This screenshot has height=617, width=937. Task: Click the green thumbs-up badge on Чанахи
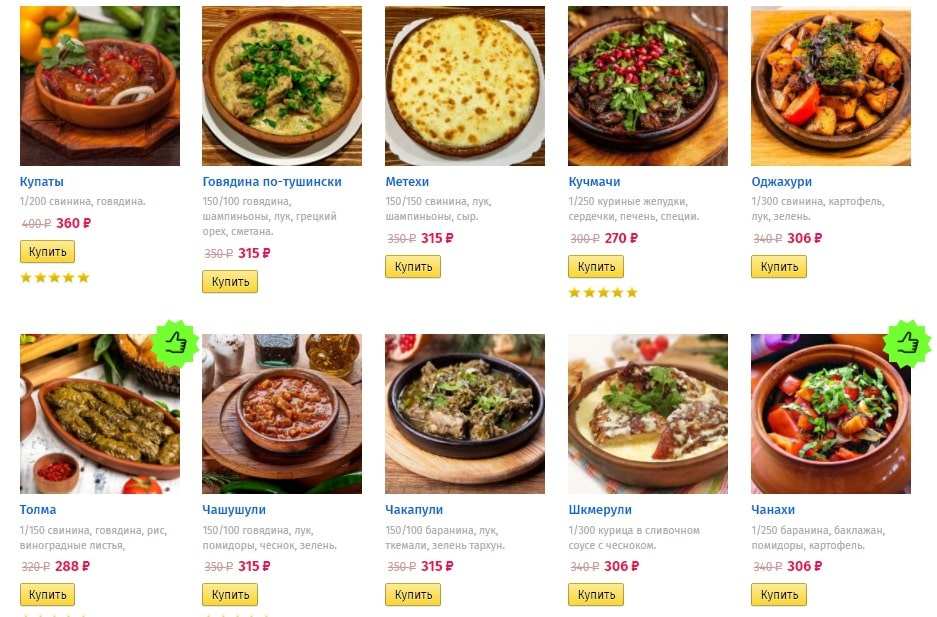[x=907, y=344]
